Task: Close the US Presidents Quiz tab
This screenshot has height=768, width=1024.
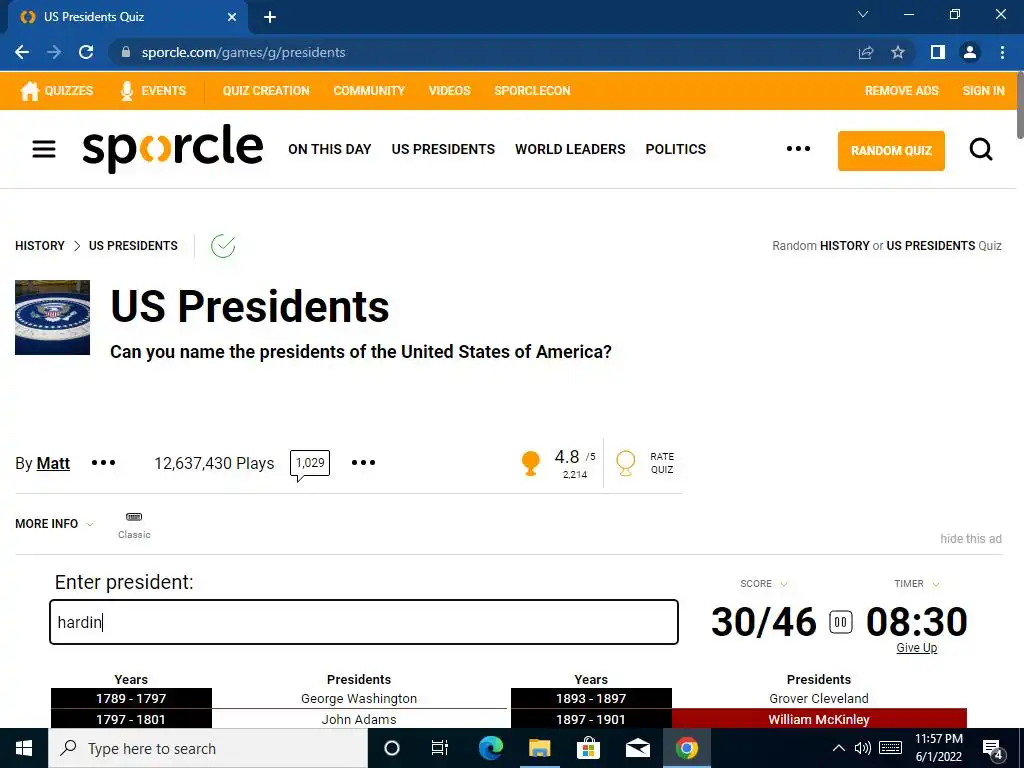Action: (x=232, y=17)
